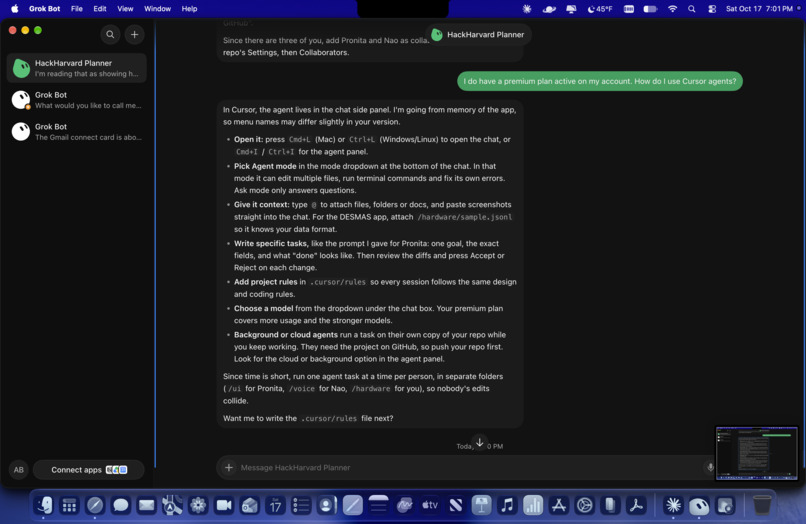Click "Want me to write the .cursor/rules" line

[x=308, y=419]
